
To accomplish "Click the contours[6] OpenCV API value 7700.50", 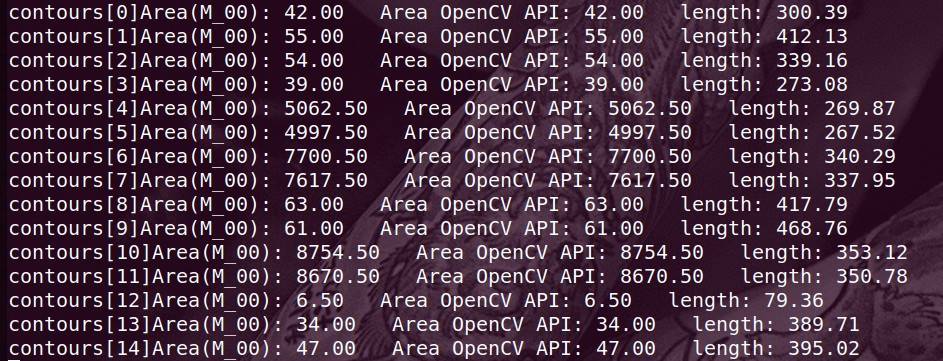I will pos(650,156).
